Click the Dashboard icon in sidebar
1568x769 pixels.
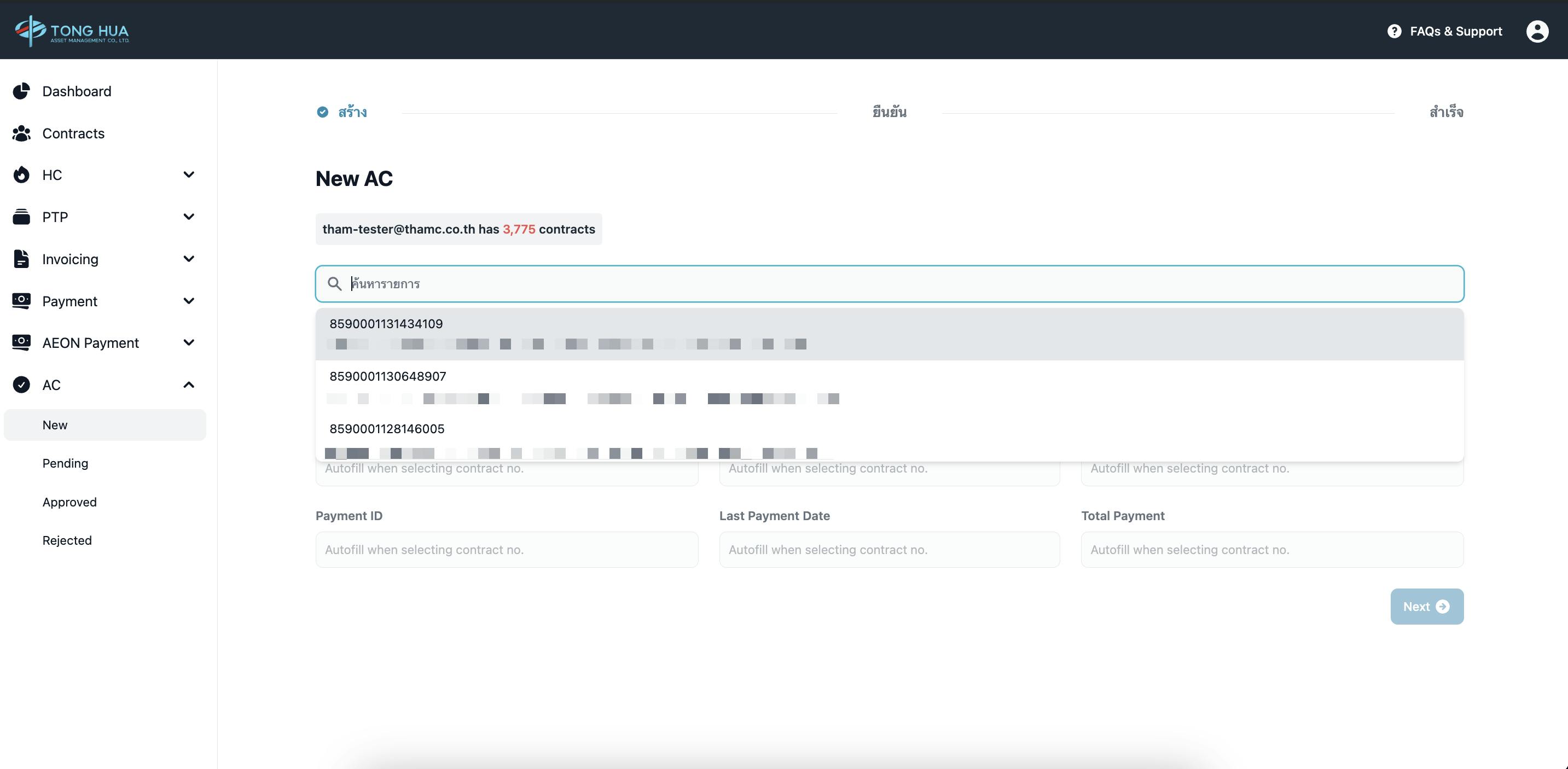[21, 91]
